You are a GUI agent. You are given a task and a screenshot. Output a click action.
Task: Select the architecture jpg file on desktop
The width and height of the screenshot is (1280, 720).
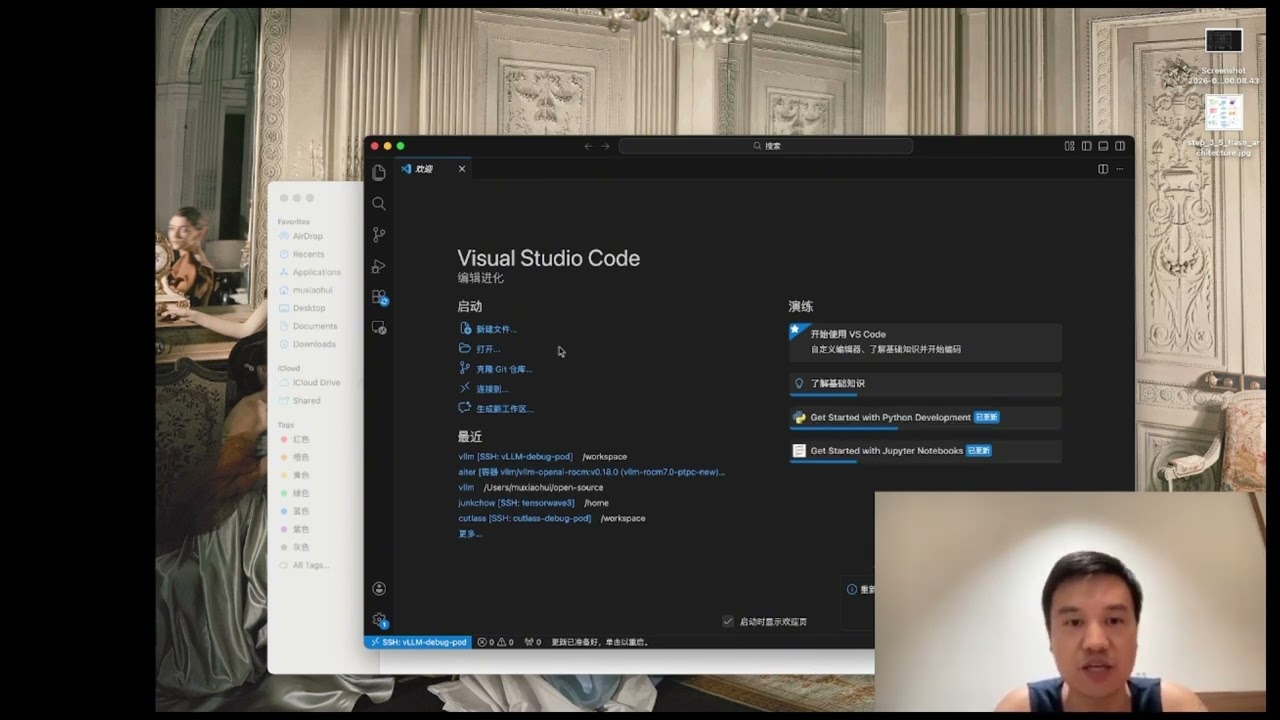pos(1224,113)
